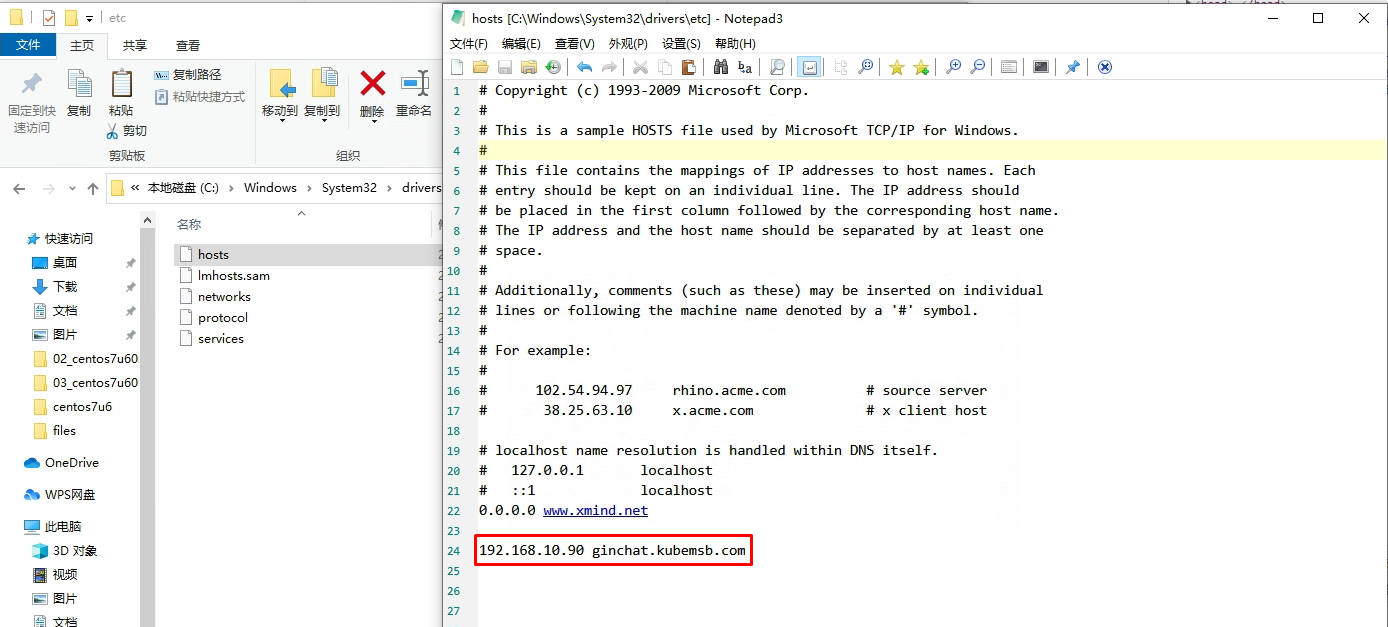Open the 设置(S) menu
The image size is (1388, 627).
click(681, 44)
